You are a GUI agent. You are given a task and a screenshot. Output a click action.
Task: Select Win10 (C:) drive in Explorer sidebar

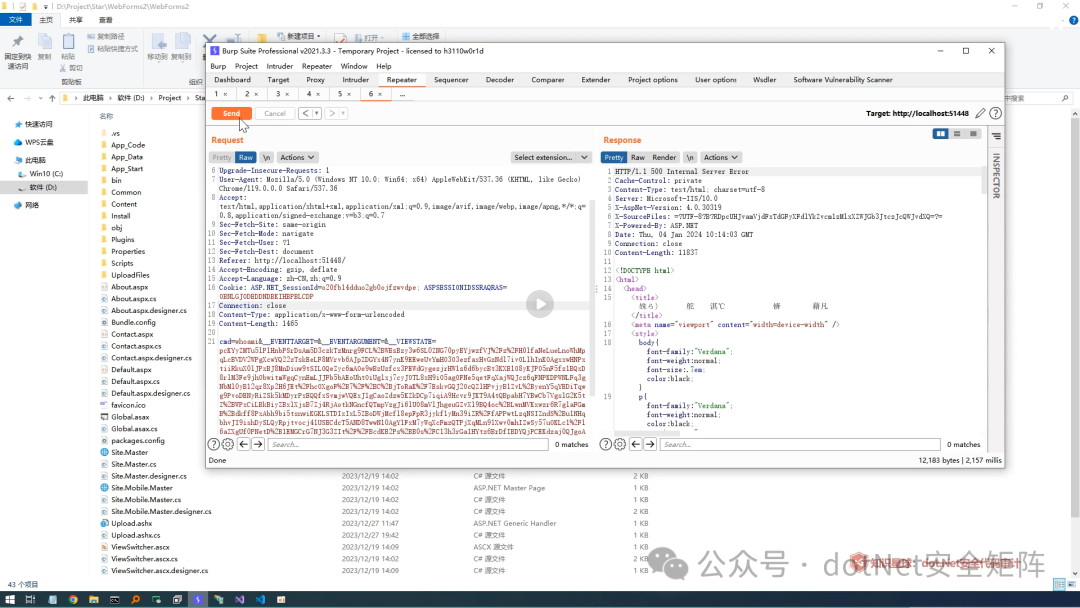click(x=45, y=174)
